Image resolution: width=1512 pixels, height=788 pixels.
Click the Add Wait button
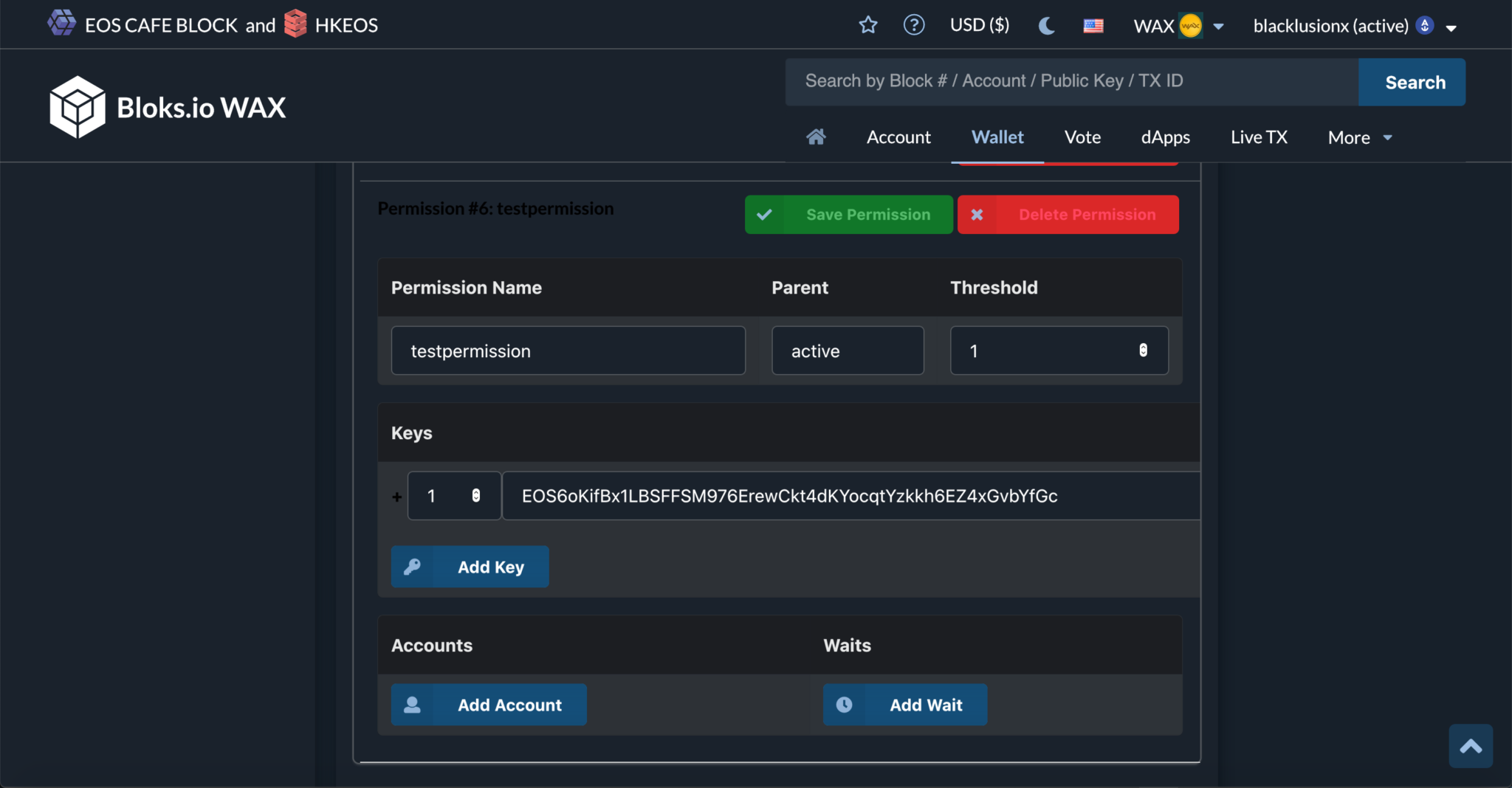[905, 705]
